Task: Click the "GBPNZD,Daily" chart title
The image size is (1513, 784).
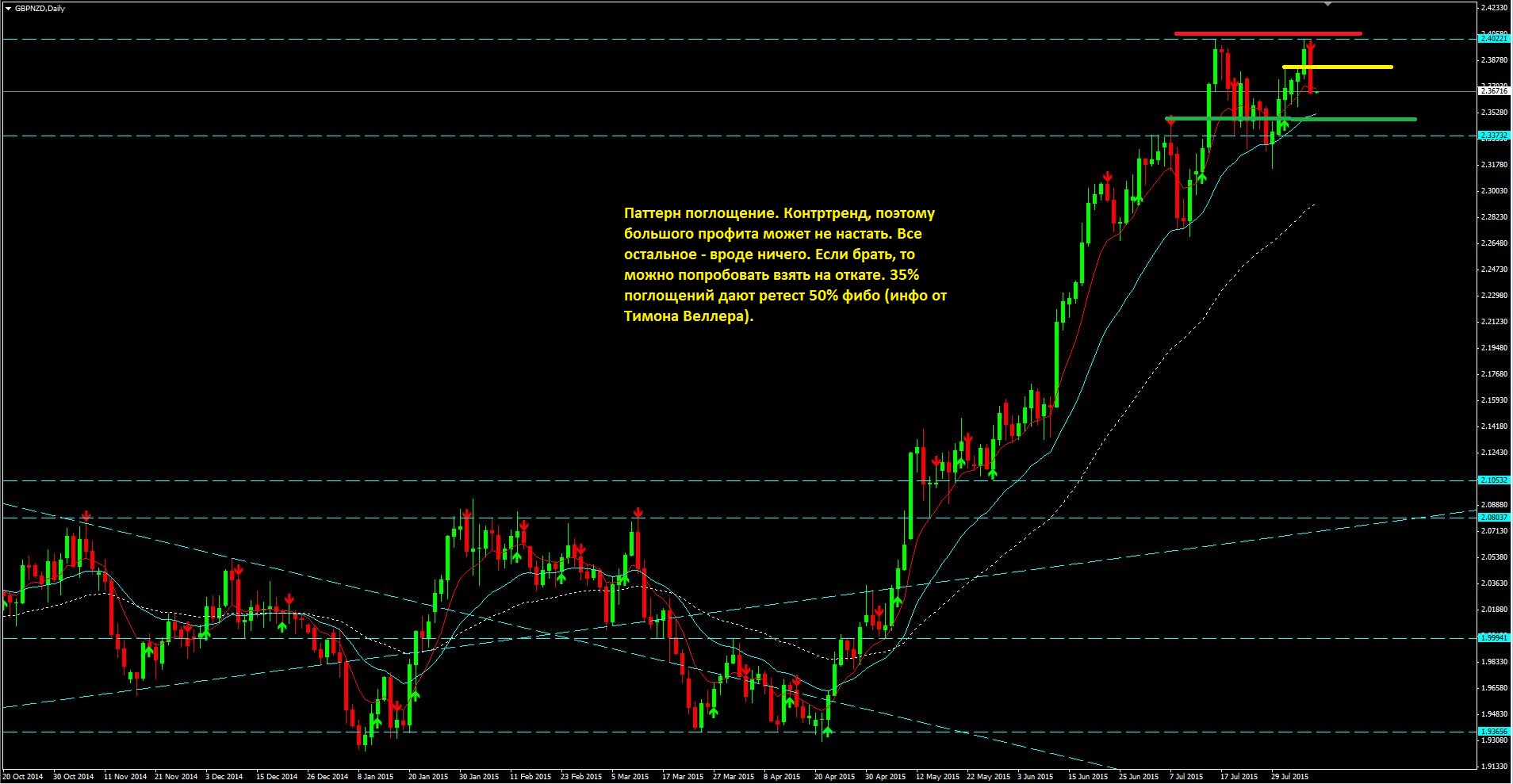Action: coord(40,8)
